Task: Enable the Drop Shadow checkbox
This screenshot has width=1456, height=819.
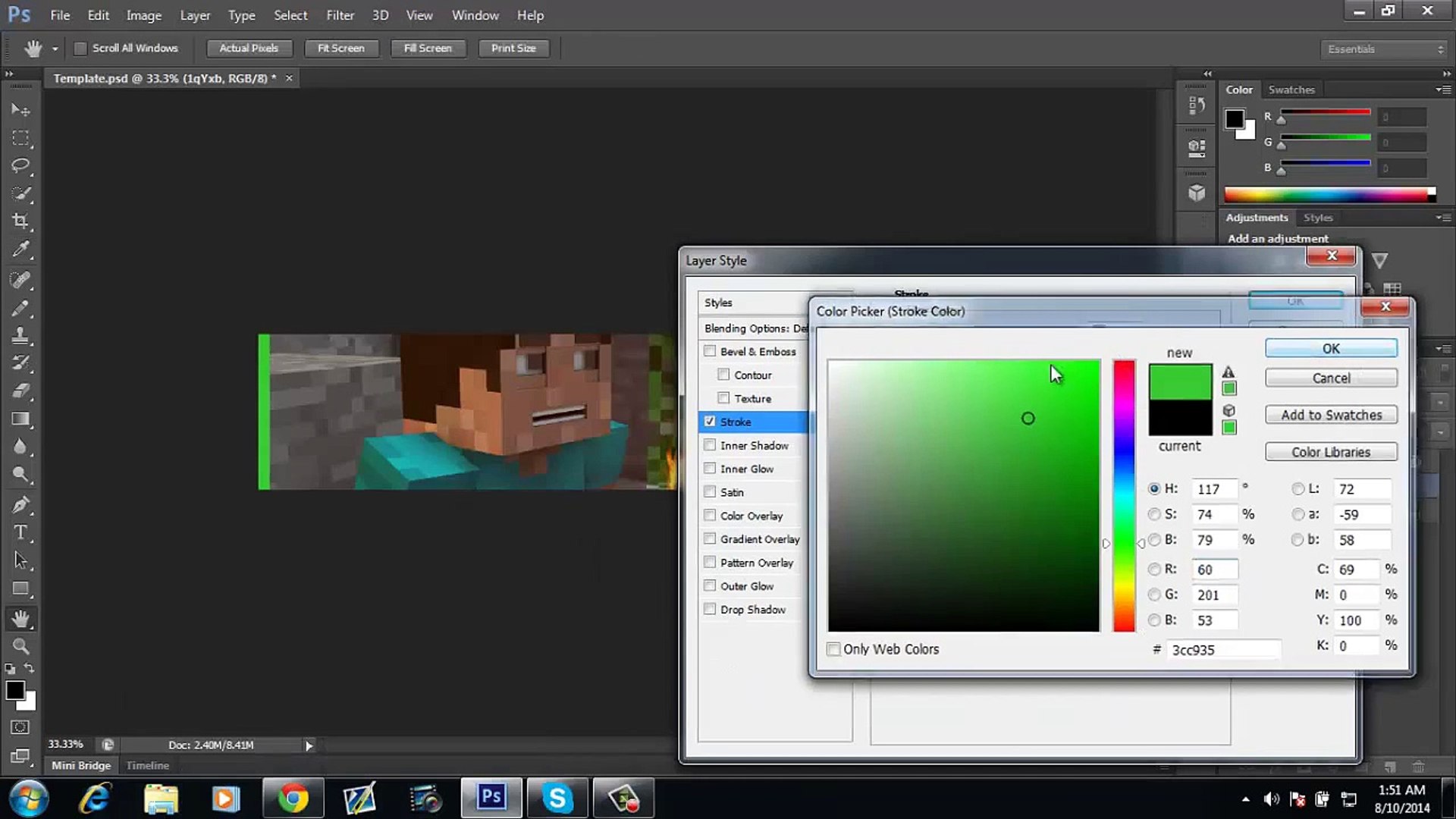Action: 710,609
